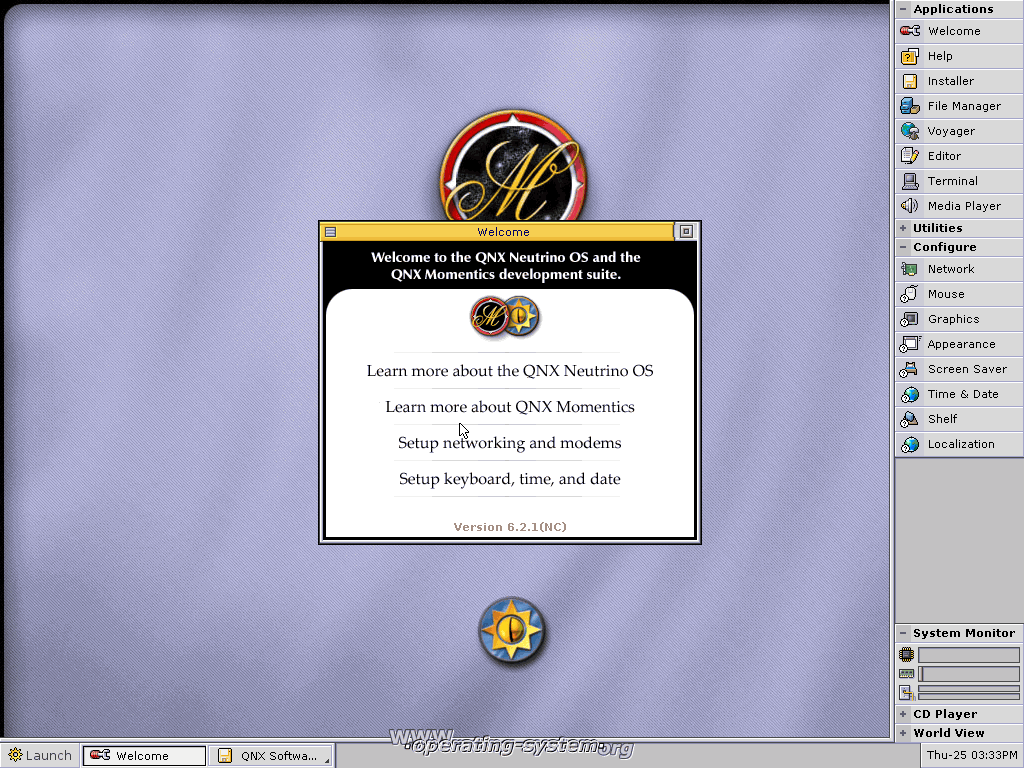Collapse the Applications shelf group

pyautogui.click(x=903, y=9)
